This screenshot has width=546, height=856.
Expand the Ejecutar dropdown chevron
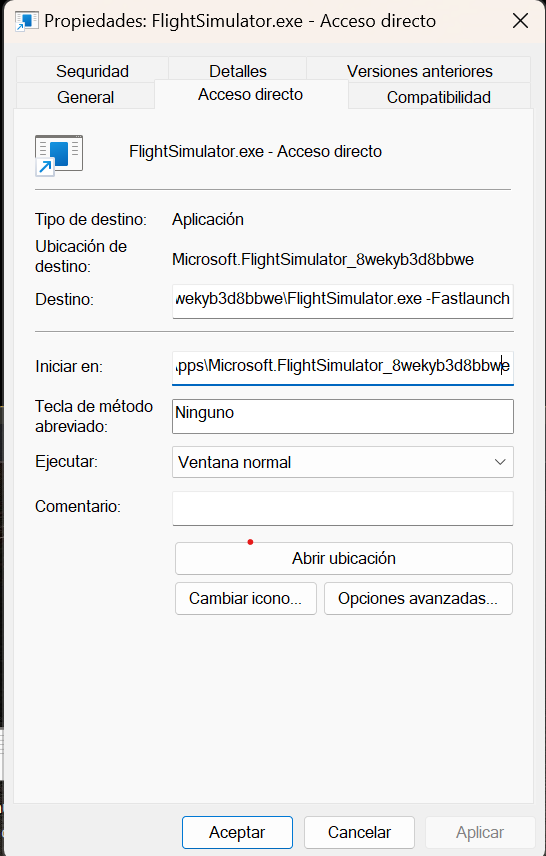click(x=500, y=462)
